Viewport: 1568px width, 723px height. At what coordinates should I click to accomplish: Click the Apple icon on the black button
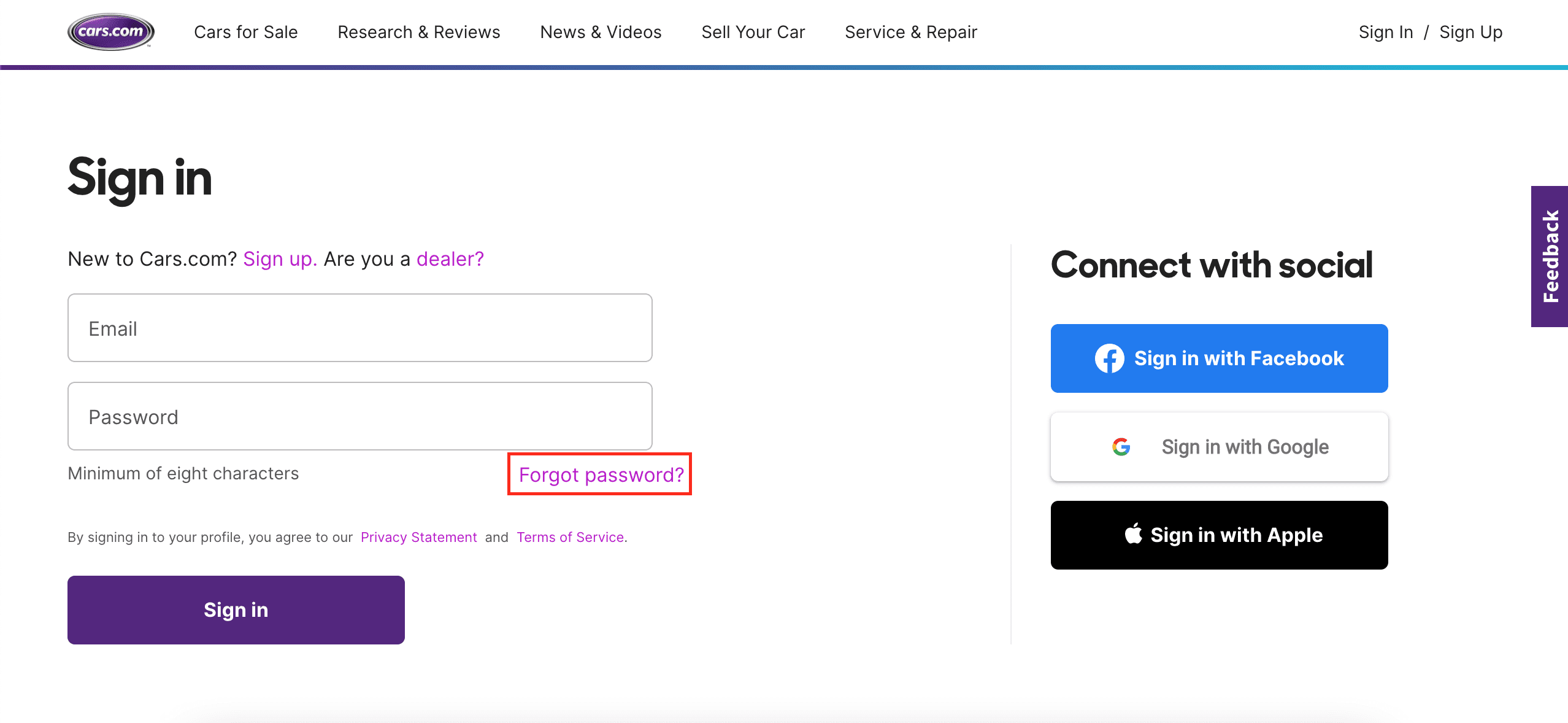click(x=1134, y=535)
